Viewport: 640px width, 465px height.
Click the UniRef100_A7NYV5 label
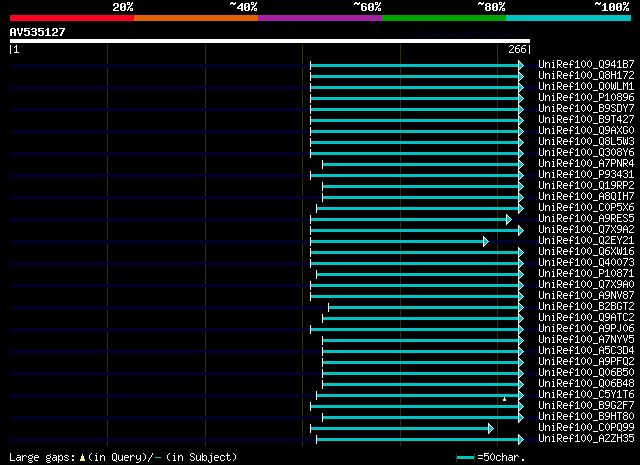click(x=587, y=340)
